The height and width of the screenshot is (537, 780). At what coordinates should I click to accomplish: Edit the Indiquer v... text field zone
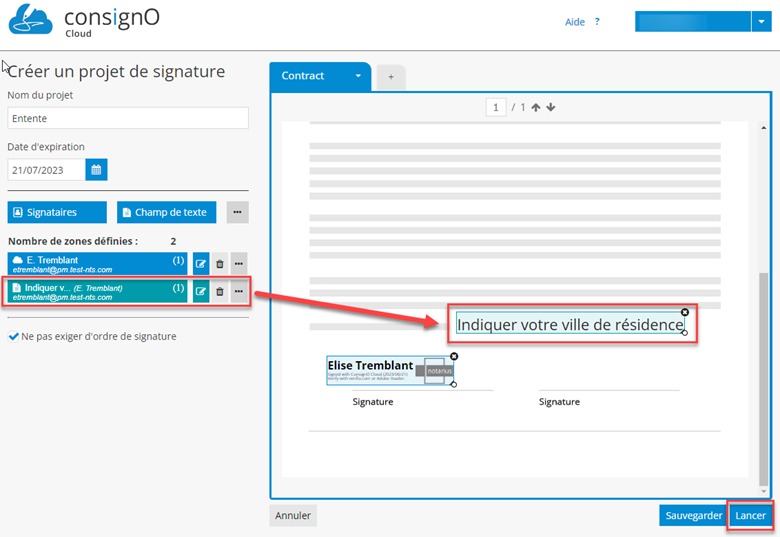pos(201,291)
